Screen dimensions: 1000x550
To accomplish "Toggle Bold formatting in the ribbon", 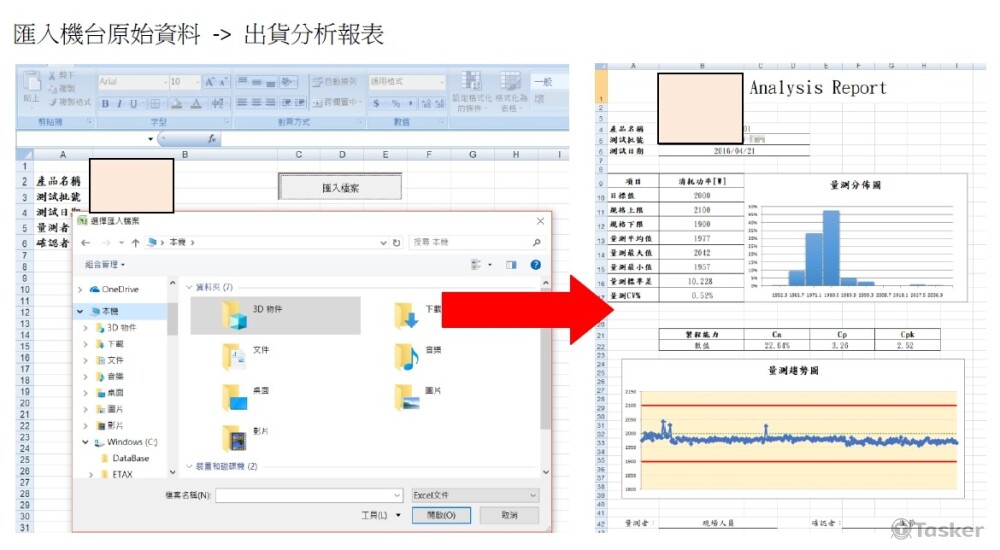I will [x=105, y=103].
